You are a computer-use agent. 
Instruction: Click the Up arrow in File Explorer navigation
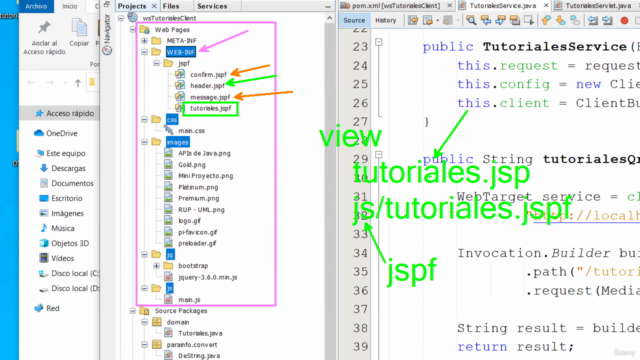click(78, 83)
